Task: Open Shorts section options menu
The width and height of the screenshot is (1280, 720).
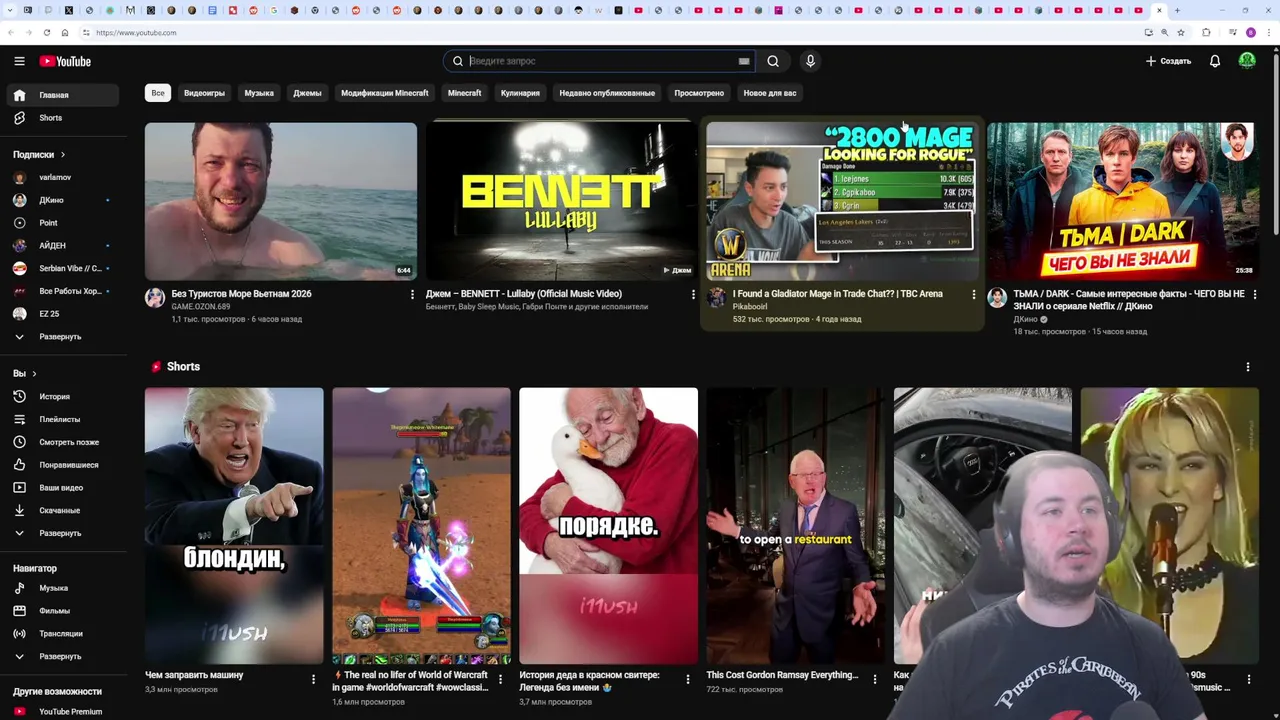Action: pyautogui.click(x=1248, y=367)
